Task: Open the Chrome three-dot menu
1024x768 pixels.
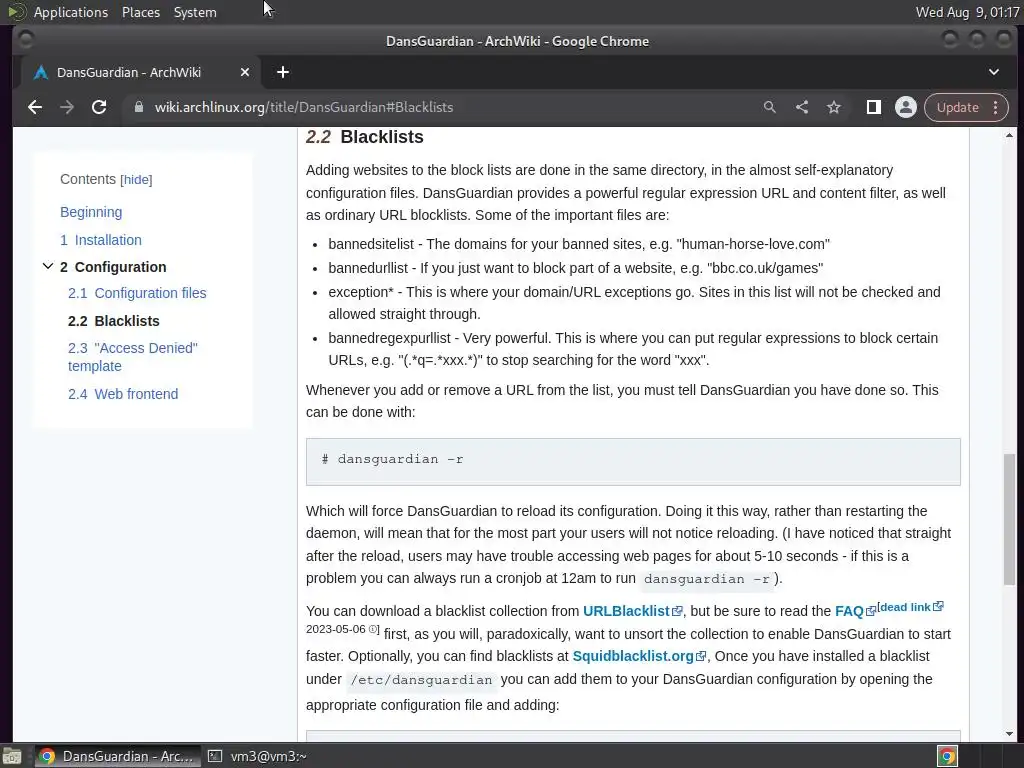Action: [996, 107]
